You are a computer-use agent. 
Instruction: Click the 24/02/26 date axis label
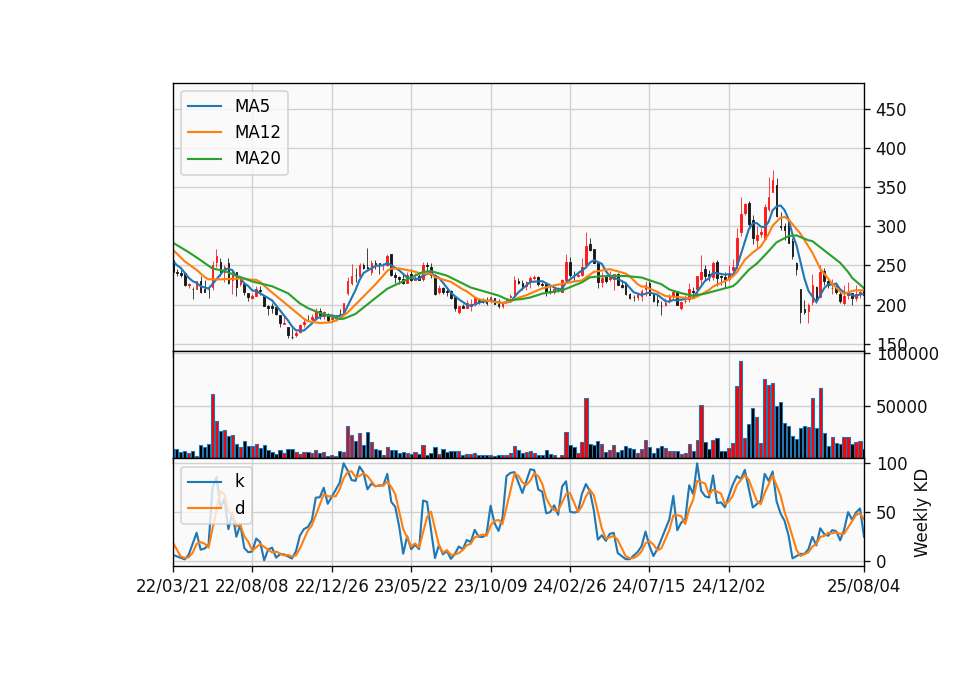tap(570, 586)
